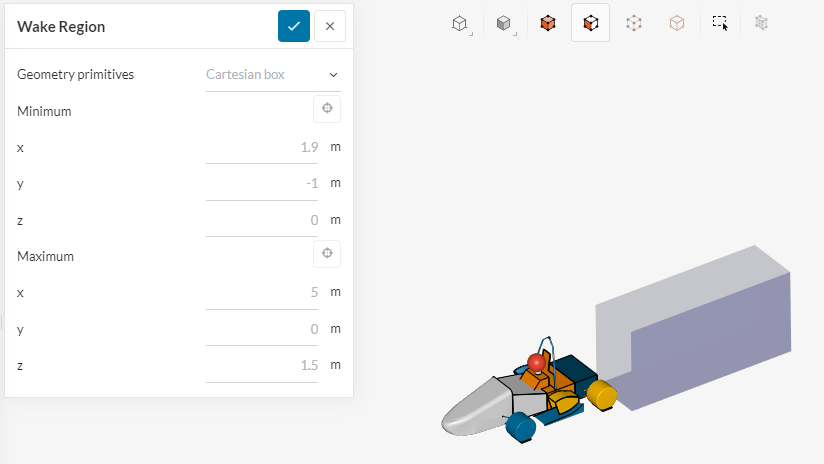Click the "Geometry primitives" label
The height and width of the screenshot is (464, 824).
click(75, 75)
